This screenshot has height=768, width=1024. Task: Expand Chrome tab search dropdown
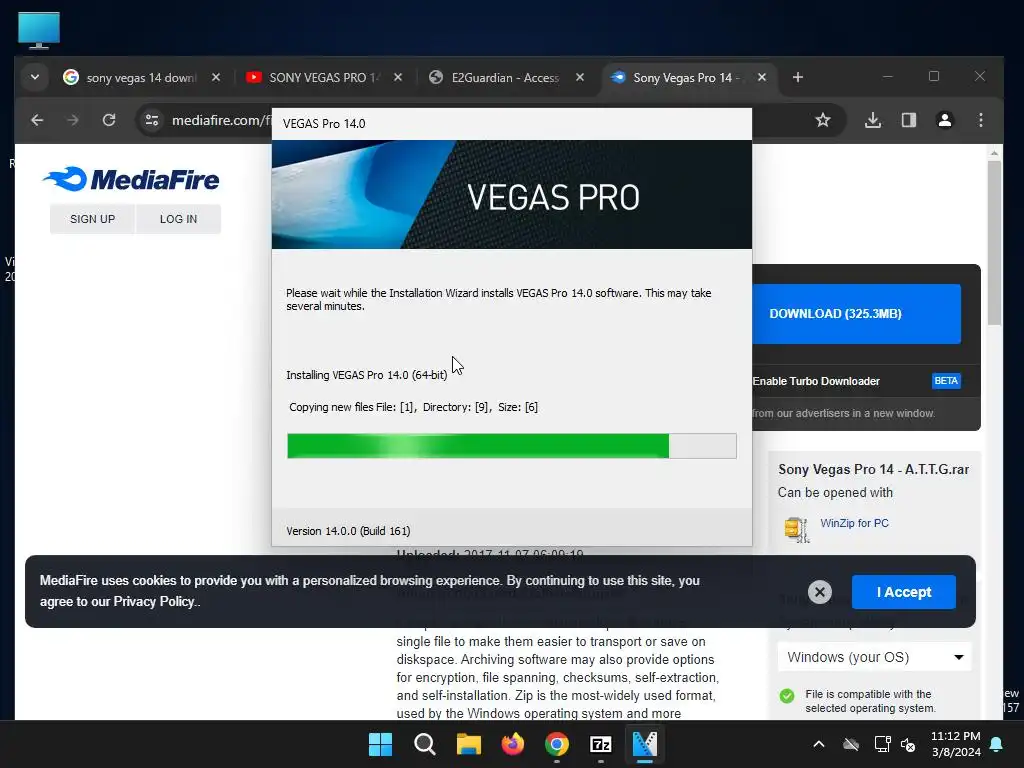click(35, 78)
